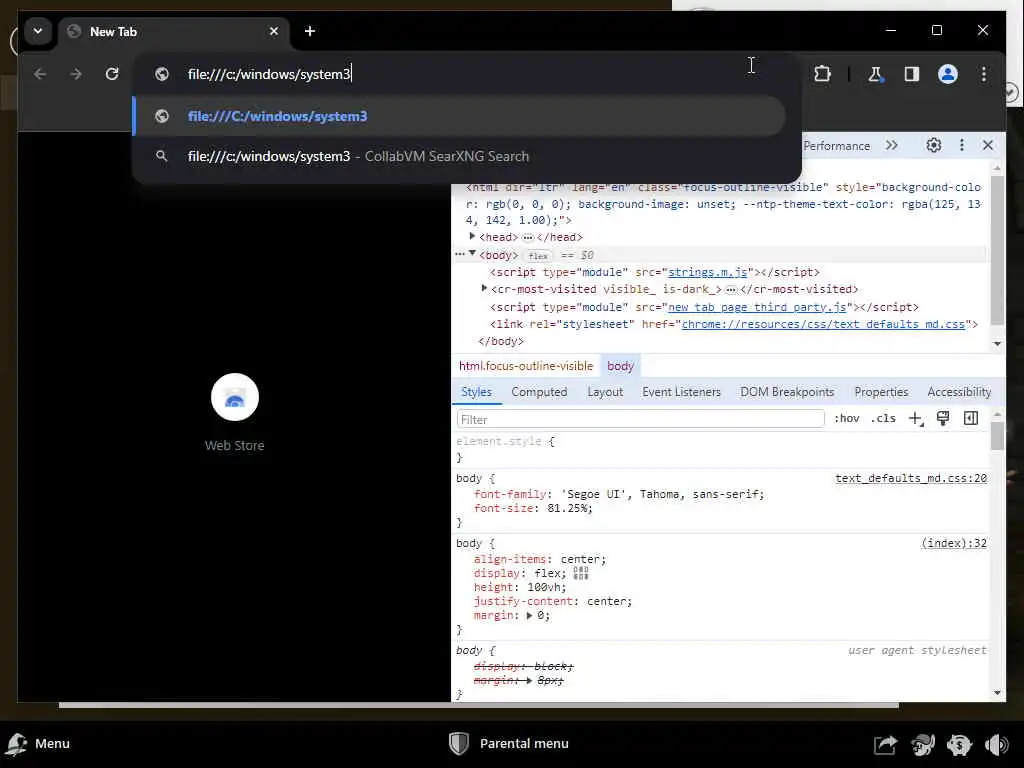Open the tab search dropdown arrow
The image size is (1024, 768).
click(x=38, y=31)
